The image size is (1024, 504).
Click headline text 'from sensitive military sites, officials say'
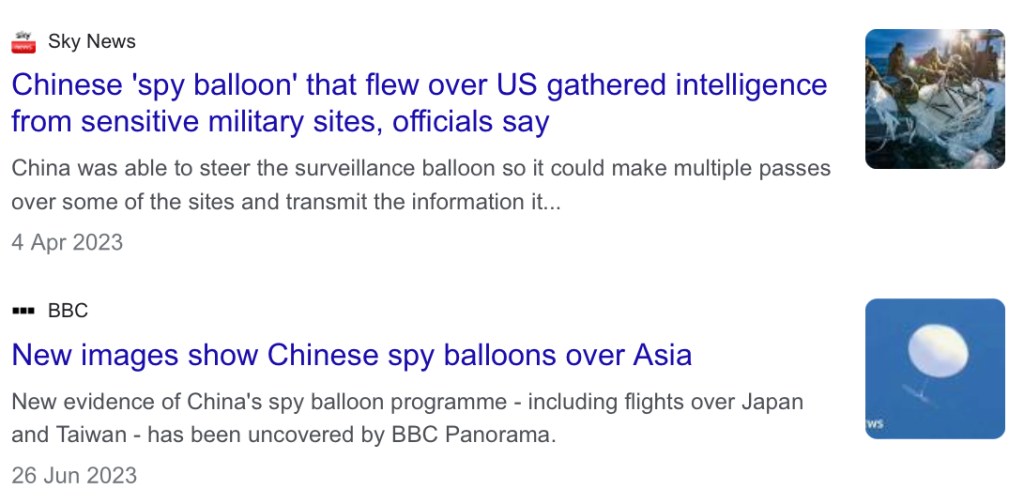[x=280, y=123]
